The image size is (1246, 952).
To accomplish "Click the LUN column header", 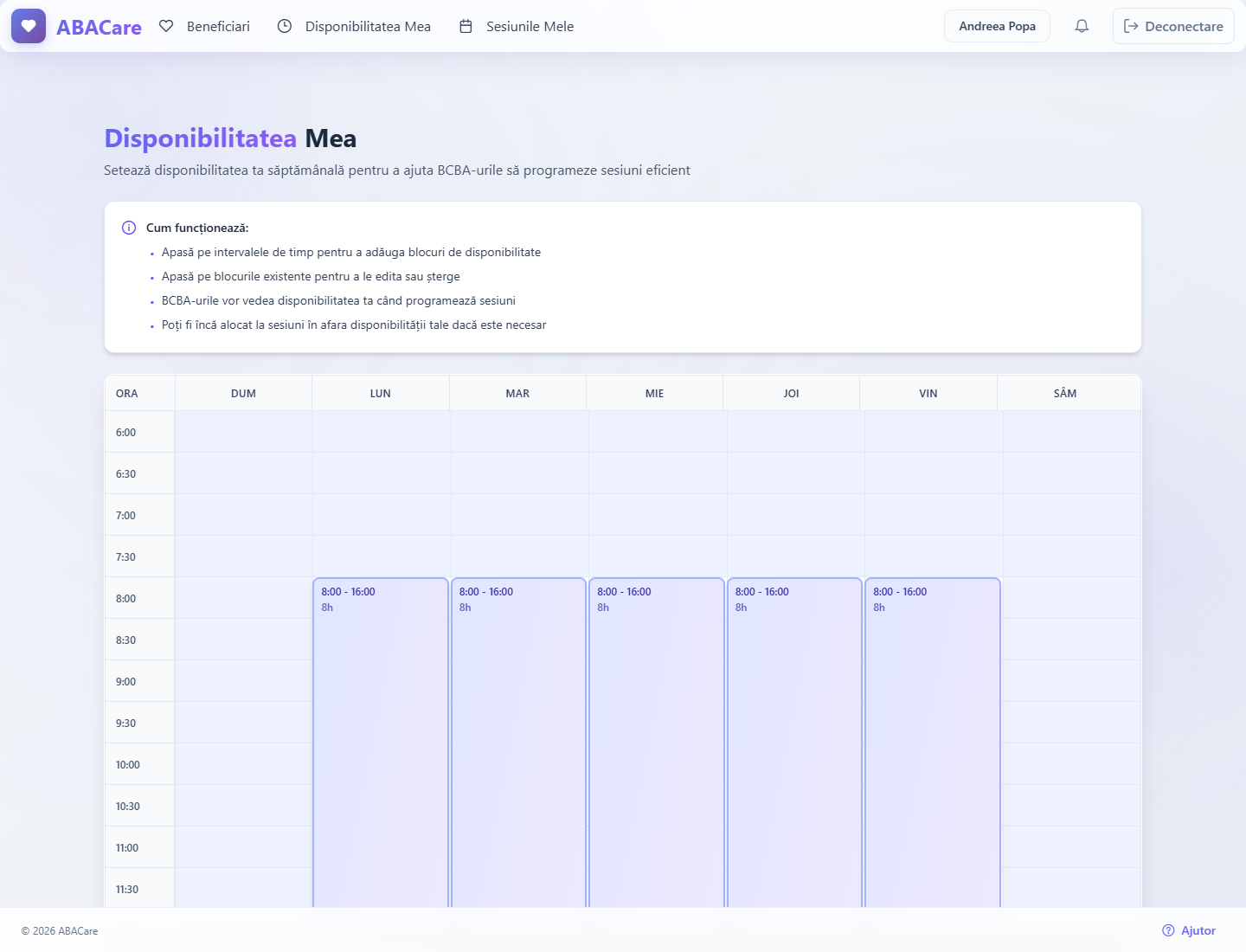I will click(x=381, y=393).
